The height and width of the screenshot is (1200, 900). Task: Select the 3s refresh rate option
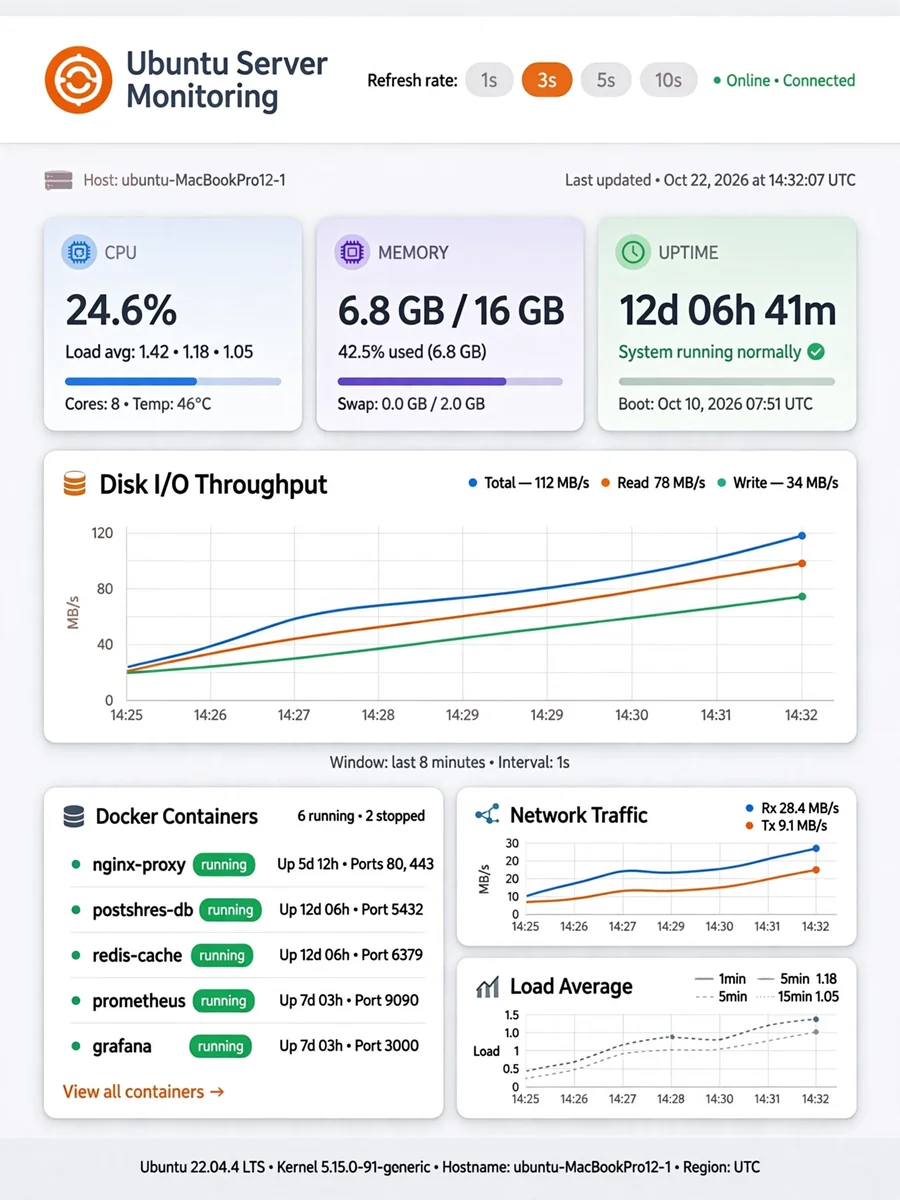[547, 80]
